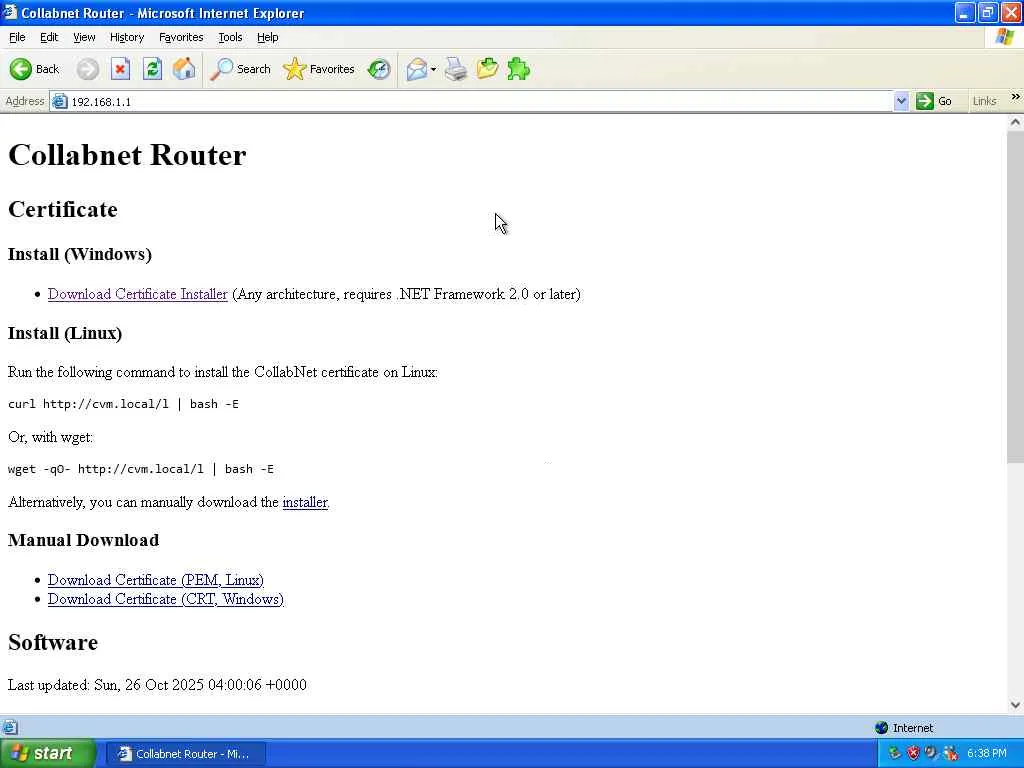The height and width of the screenshot is (768, 1024).
Task: Open the File menu
Action: coord(17,37)
